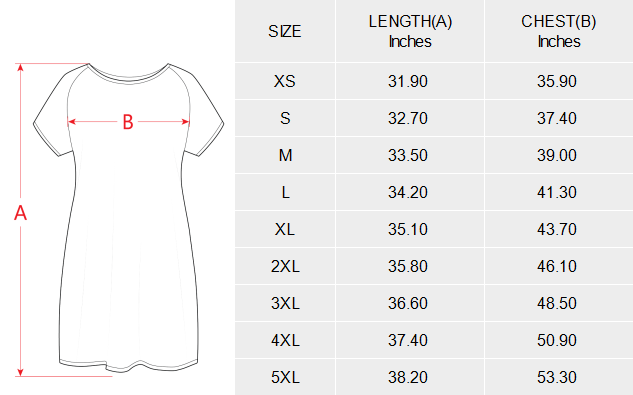Screen dimensions: 633x395
Task: Select the M size row label
Action: 285,155
